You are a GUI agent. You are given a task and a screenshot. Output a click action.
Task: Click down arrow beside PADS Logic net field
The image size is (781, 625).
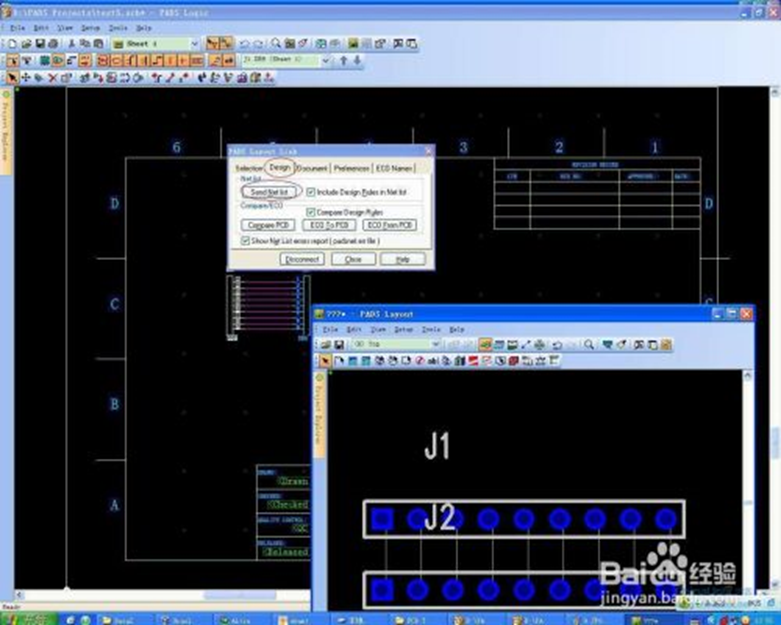click(x=358, y=60)
